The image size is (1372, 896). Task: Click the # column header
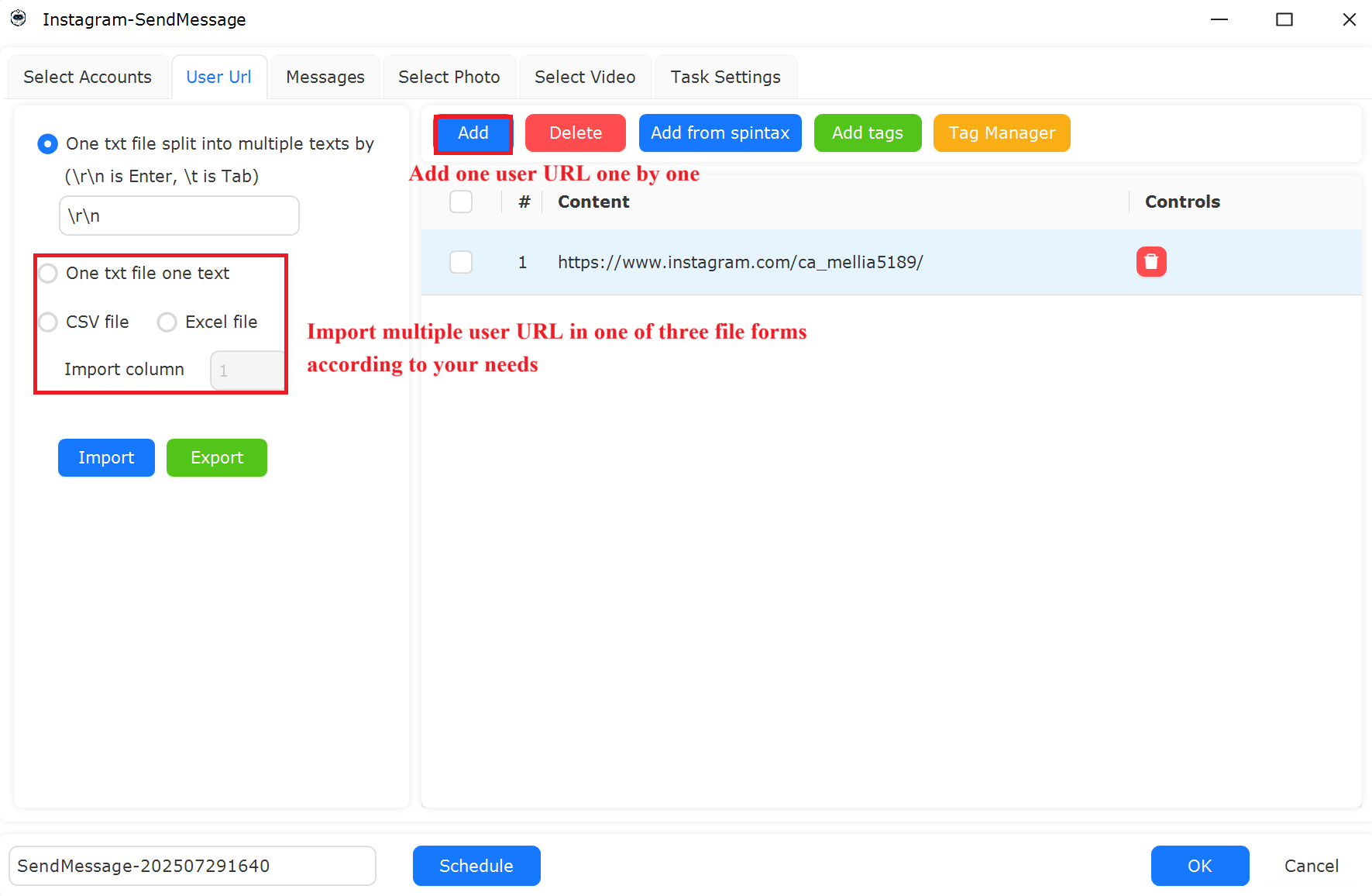pyautogui.click(x=524, y=202)
